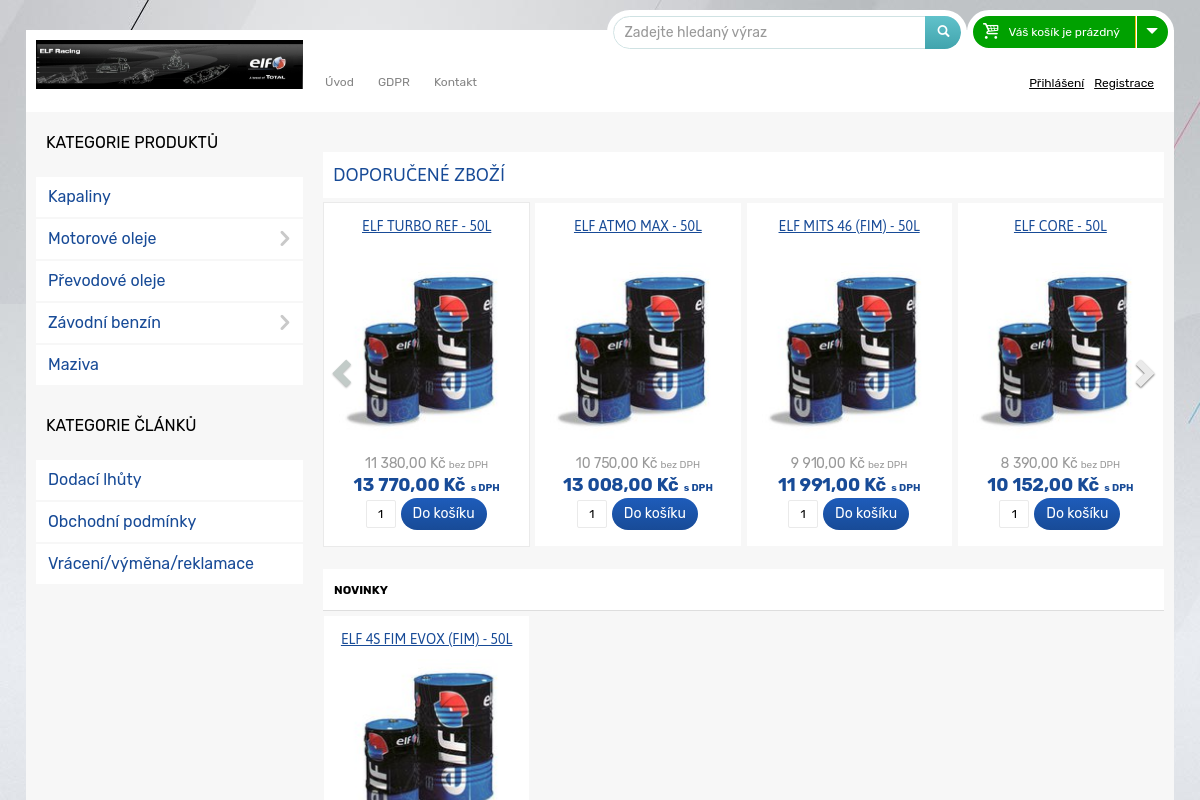Click the magnifier search button
This screenshot has width=1200, height=800.
[x=942, y=32]
